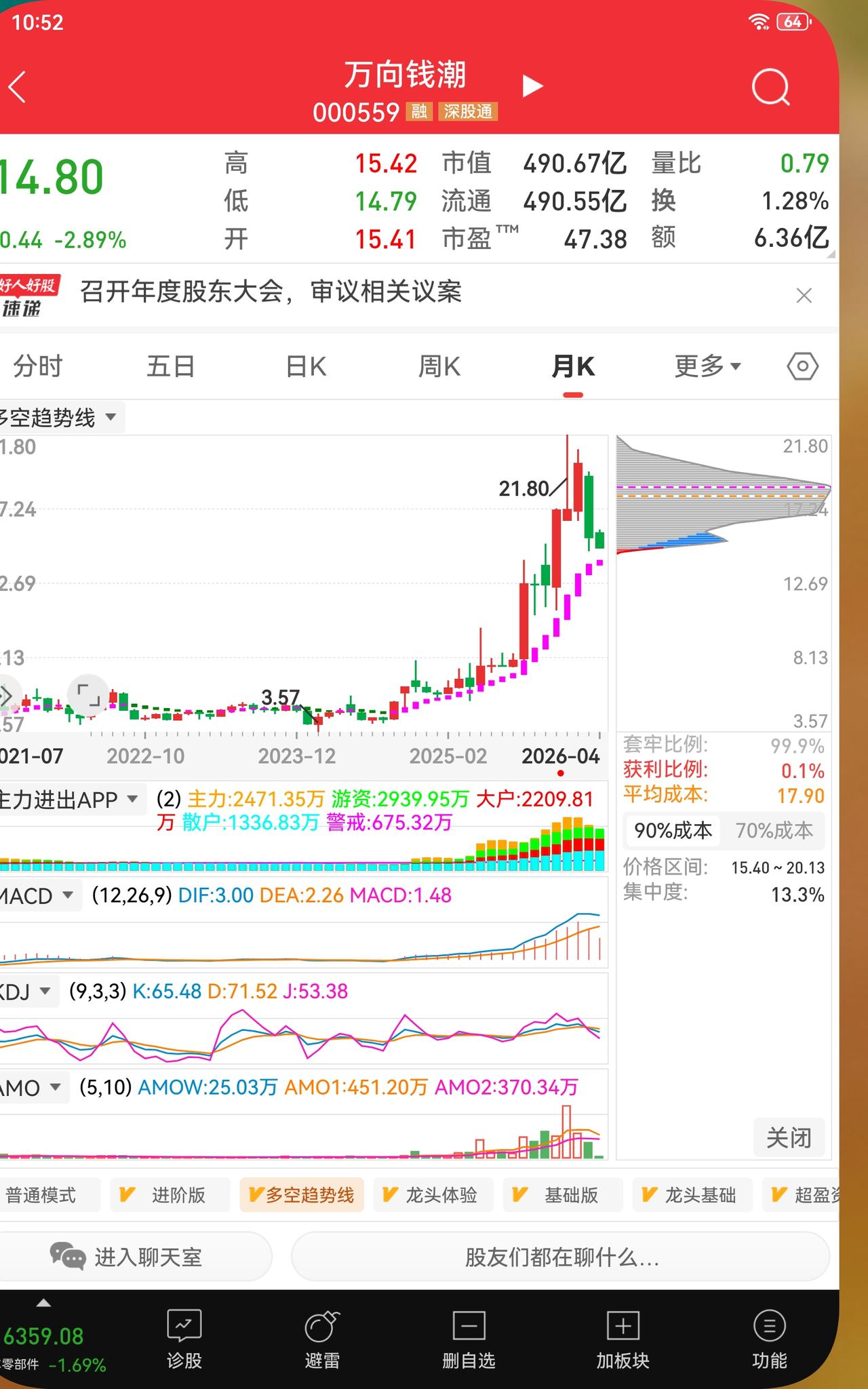Tap the battery indicator in status bar

pyautogui.click(x=794, y=22)
